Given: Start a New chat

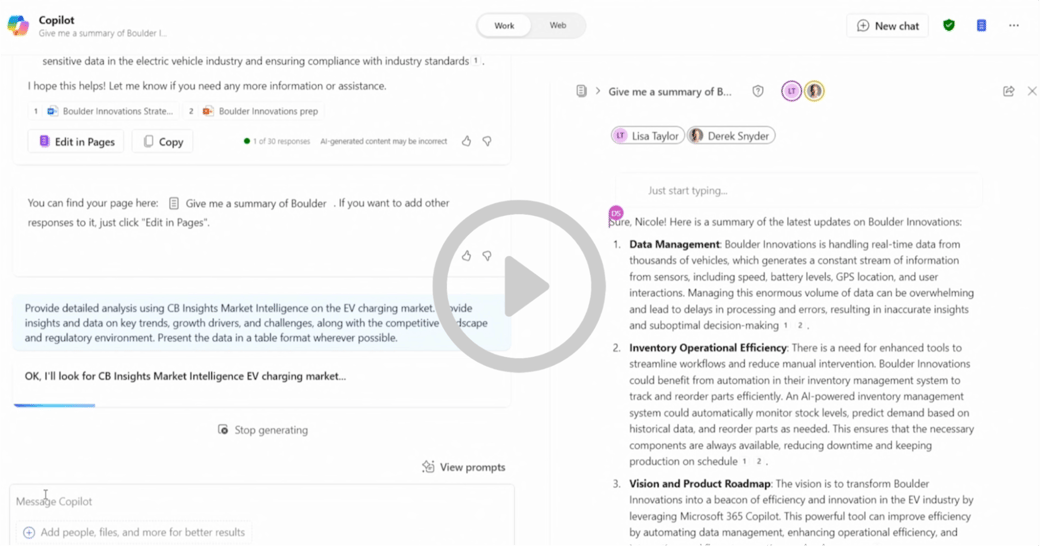Looking at the screenshot, I should (x=887, y=26).
